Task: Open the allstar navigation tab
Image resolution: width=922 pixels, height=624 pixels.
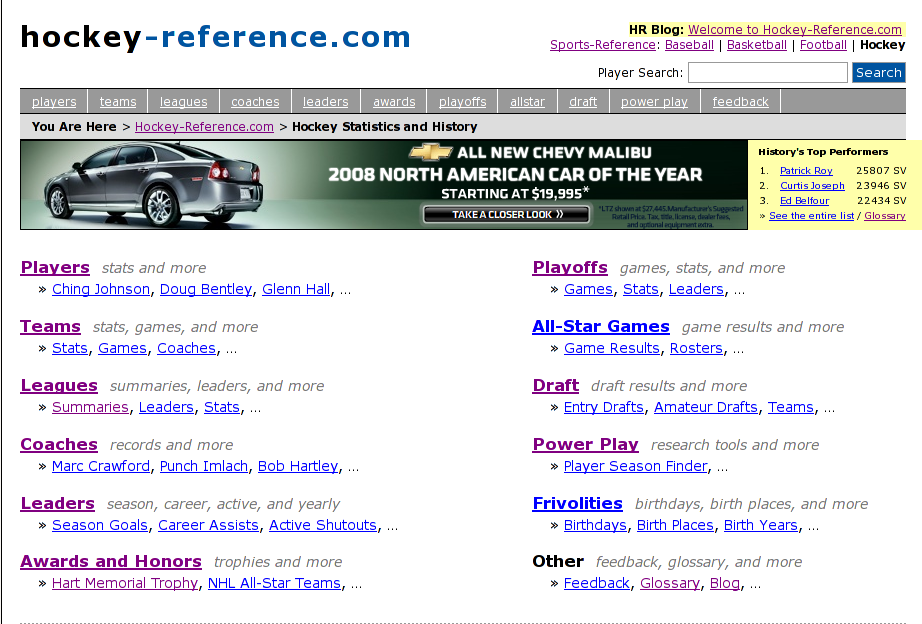Action: pos(527,102)
